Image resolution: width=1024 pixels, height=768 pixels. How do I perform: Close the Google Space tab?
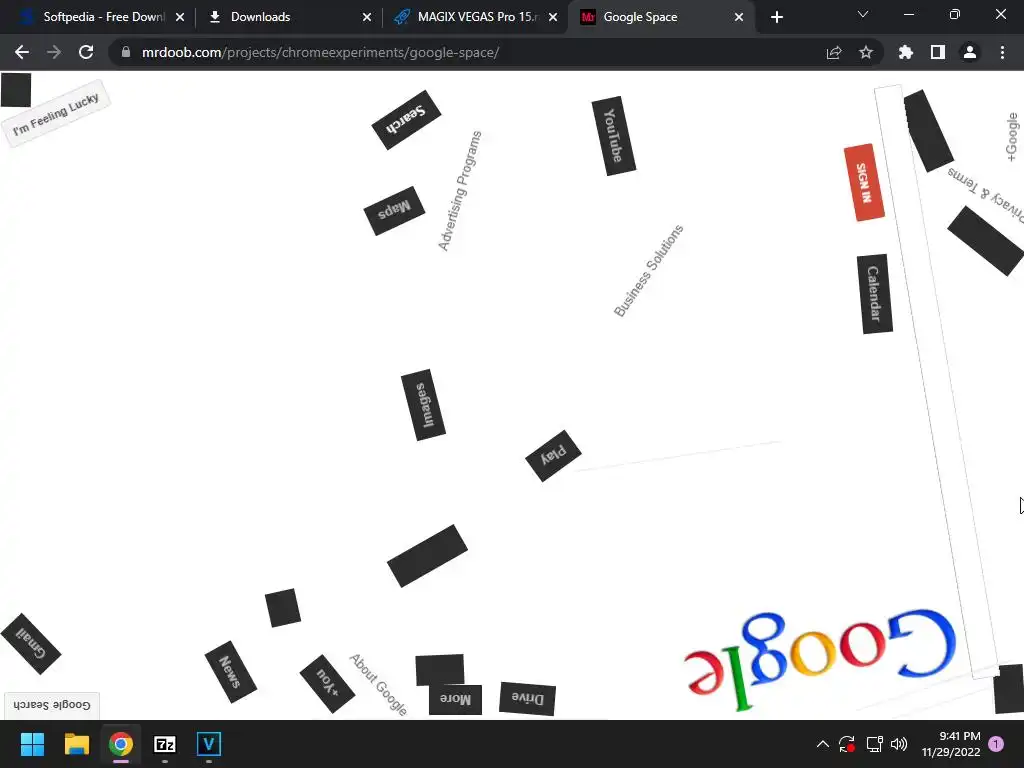tap(739, 17)
